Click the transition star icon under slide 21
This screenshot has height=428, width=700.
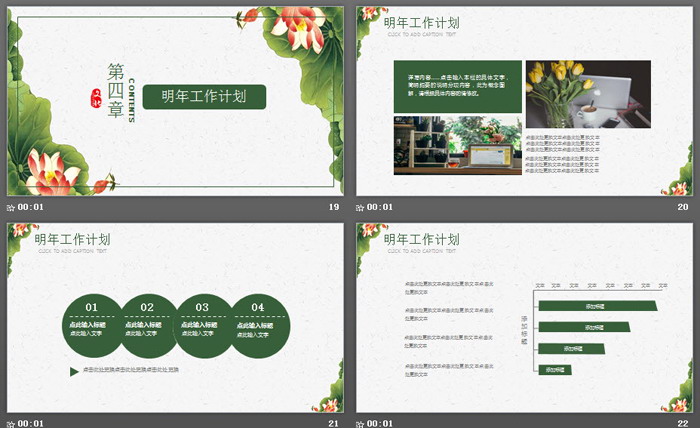point(11,424)
